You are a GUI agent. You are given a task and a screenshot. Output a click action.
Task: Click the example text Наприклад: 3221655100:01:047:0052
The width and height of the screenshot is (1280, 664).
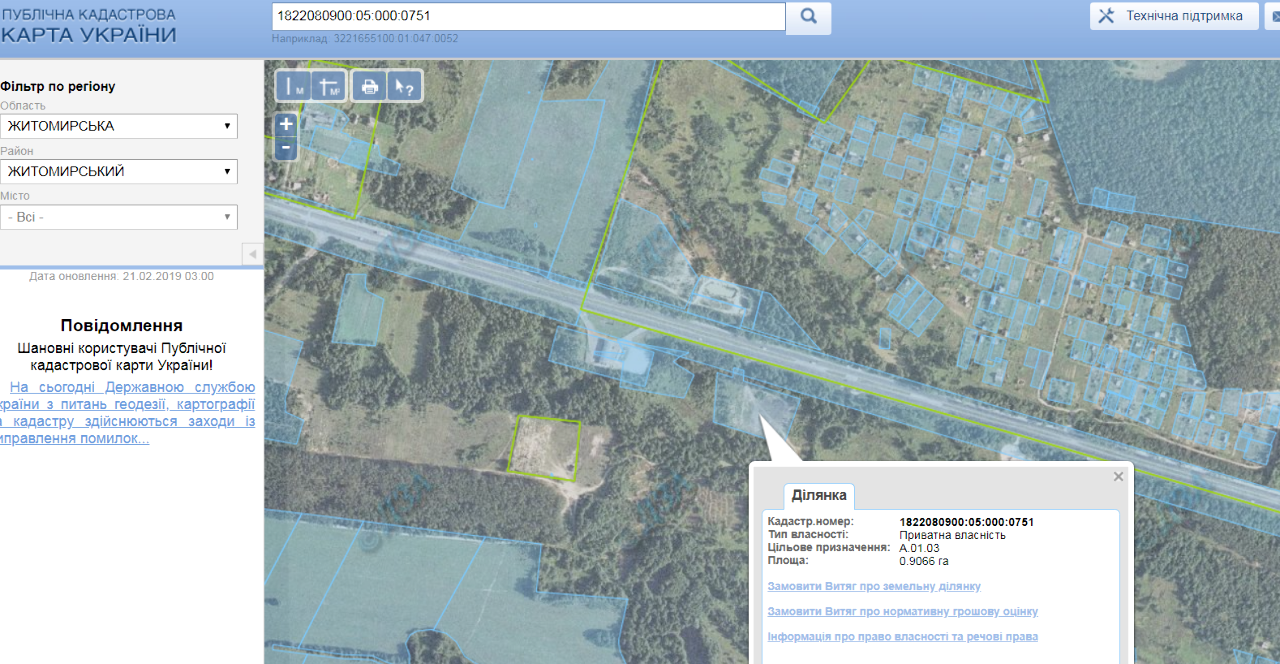(x=365, y=39)
